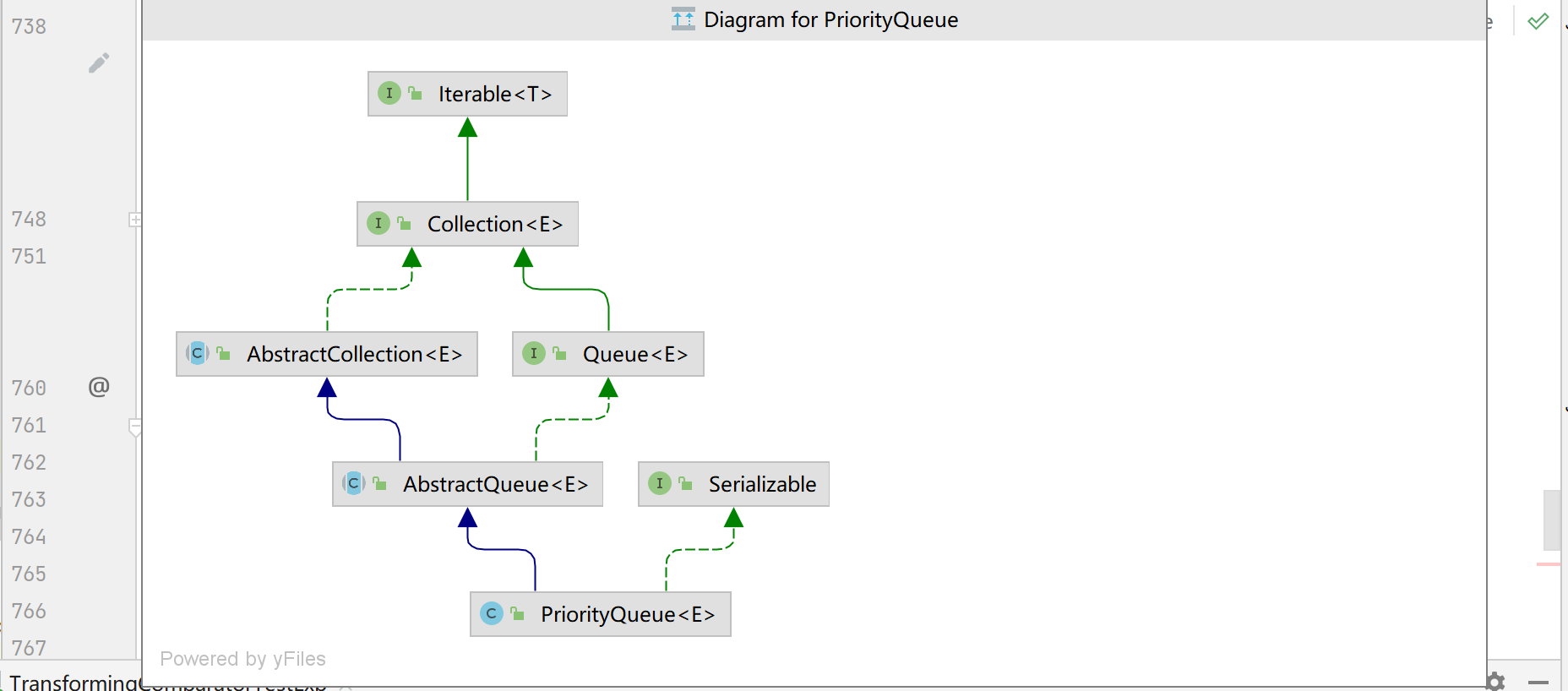Screen dimensions: 1568x691
Task: Click line number 751 in the gutter
Action: [x=29, y=256]
